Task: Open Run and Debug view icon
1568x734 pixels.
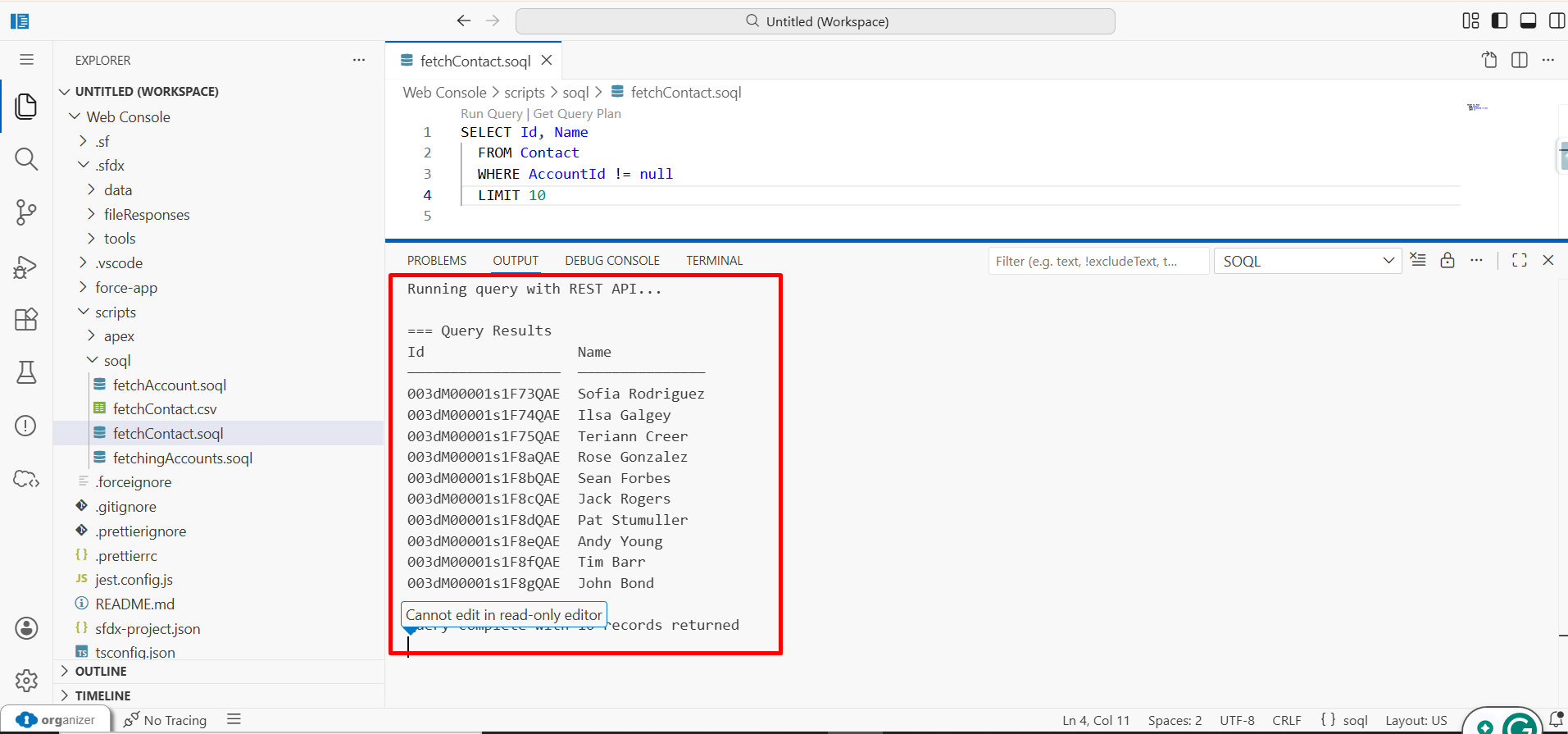Action: [x=26, y=267]
